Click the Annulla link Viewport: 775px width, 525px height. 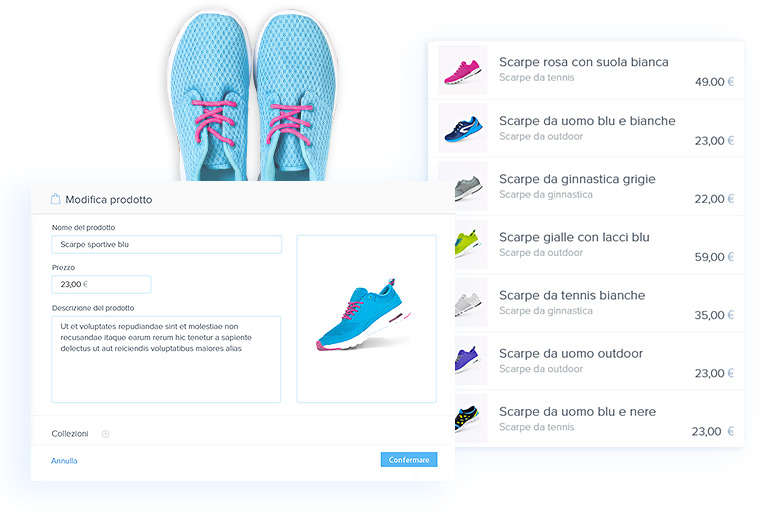(x=64, y=461)
